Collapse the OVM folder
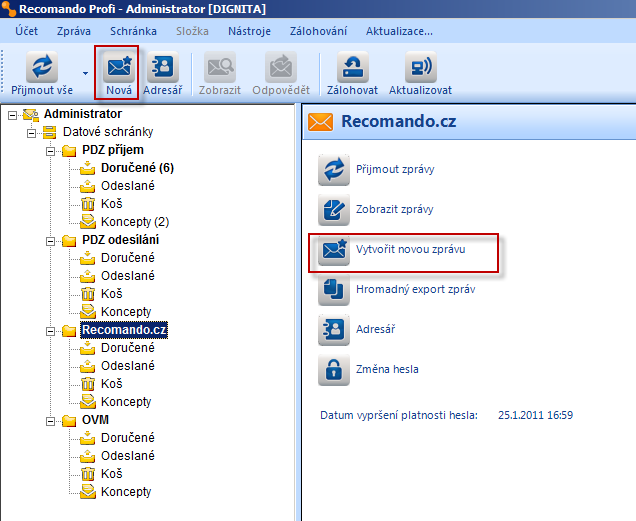 50,422
